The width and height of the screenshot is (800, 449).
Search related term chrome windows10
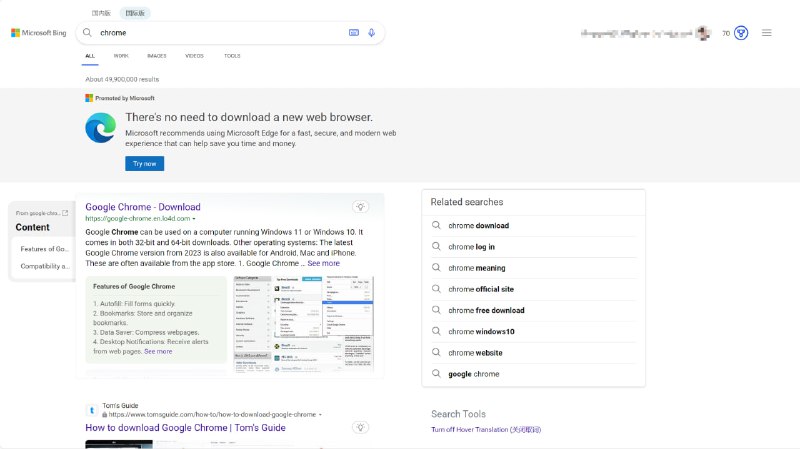[x=481, y=331]
